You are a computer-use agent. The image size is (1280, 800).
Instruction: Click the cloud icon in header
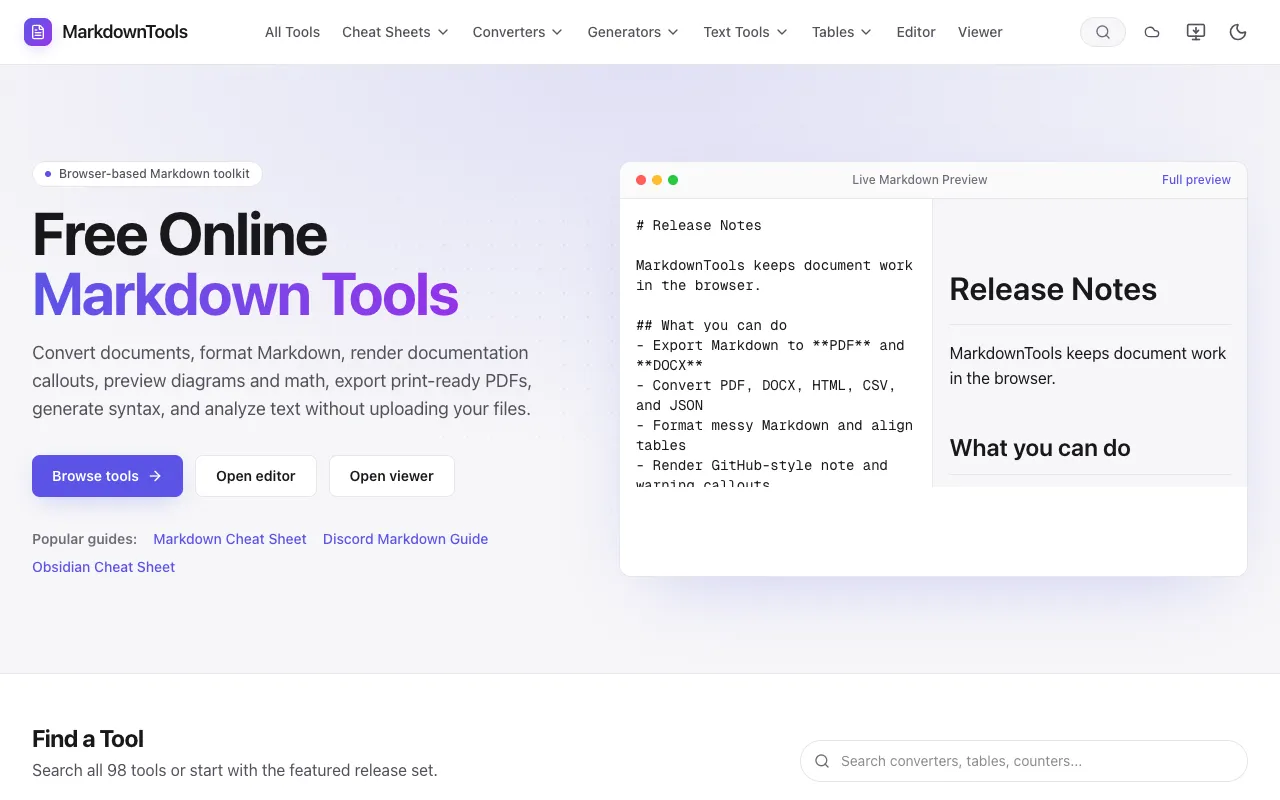[1152, 32]
